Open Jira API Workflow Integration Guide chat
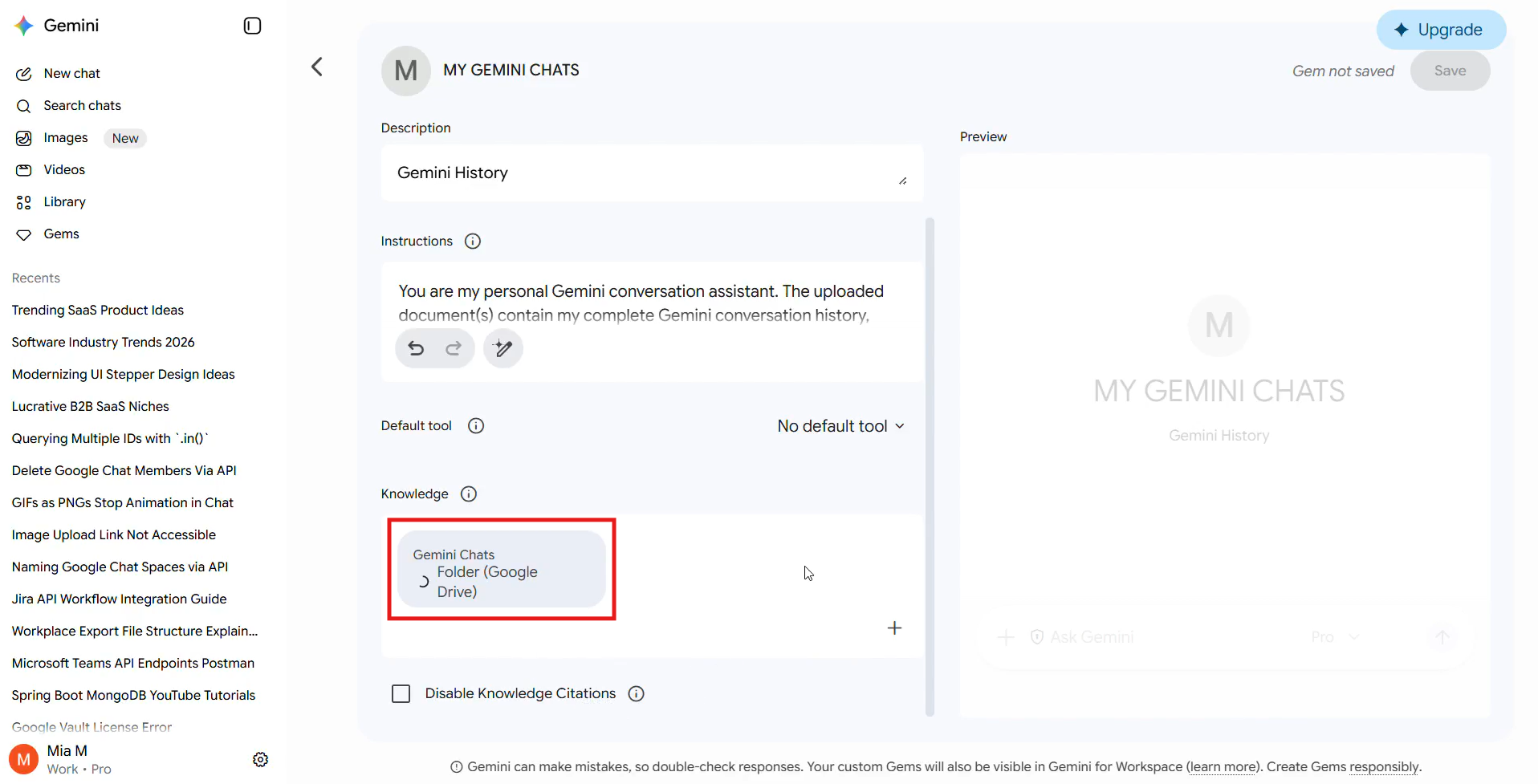Image resolution: width=1538 pixels, height=784 pixels. (x=120, y=599)
